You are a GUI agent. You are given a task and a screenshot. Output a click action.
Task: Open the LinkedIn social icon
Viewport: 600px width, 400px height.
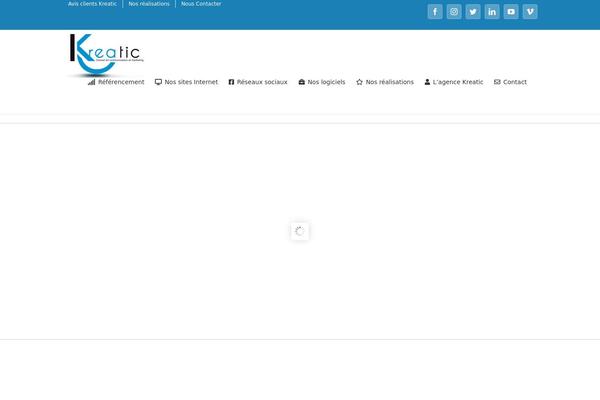click(492, 11)
